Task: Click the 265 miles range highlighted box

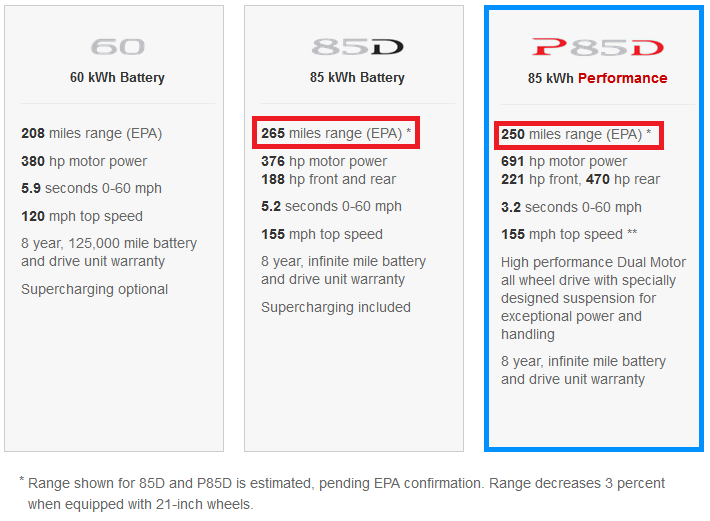Action: point(336,133)
